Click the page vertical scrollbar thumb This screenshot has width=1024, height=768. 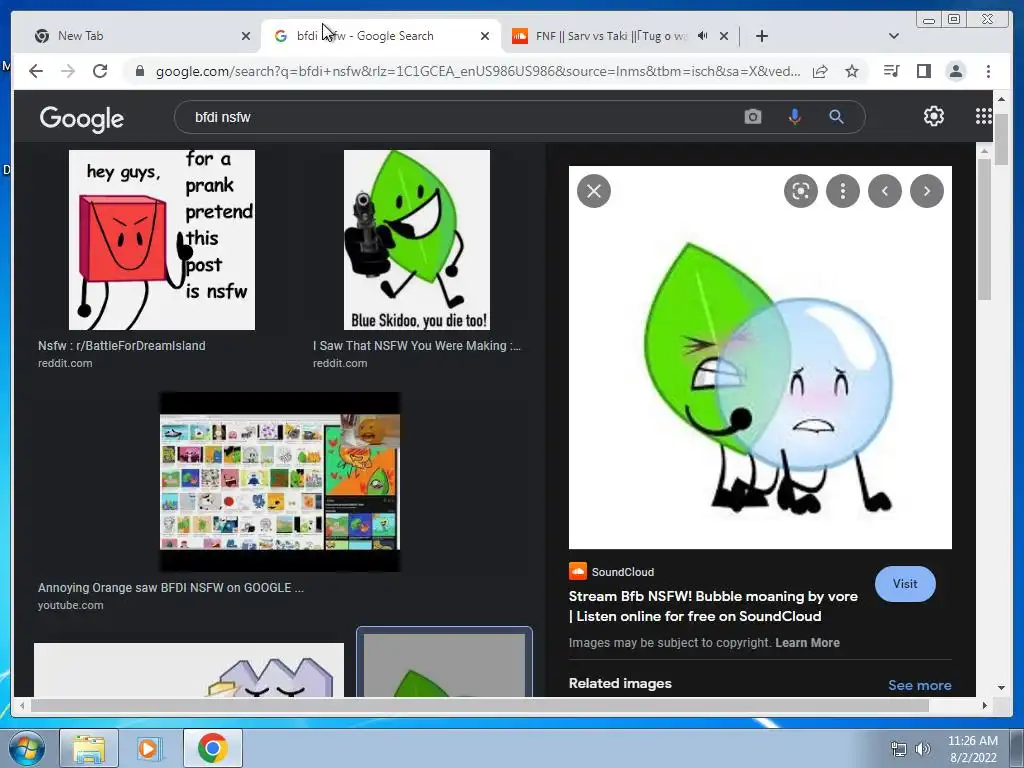click(1001, 138)
